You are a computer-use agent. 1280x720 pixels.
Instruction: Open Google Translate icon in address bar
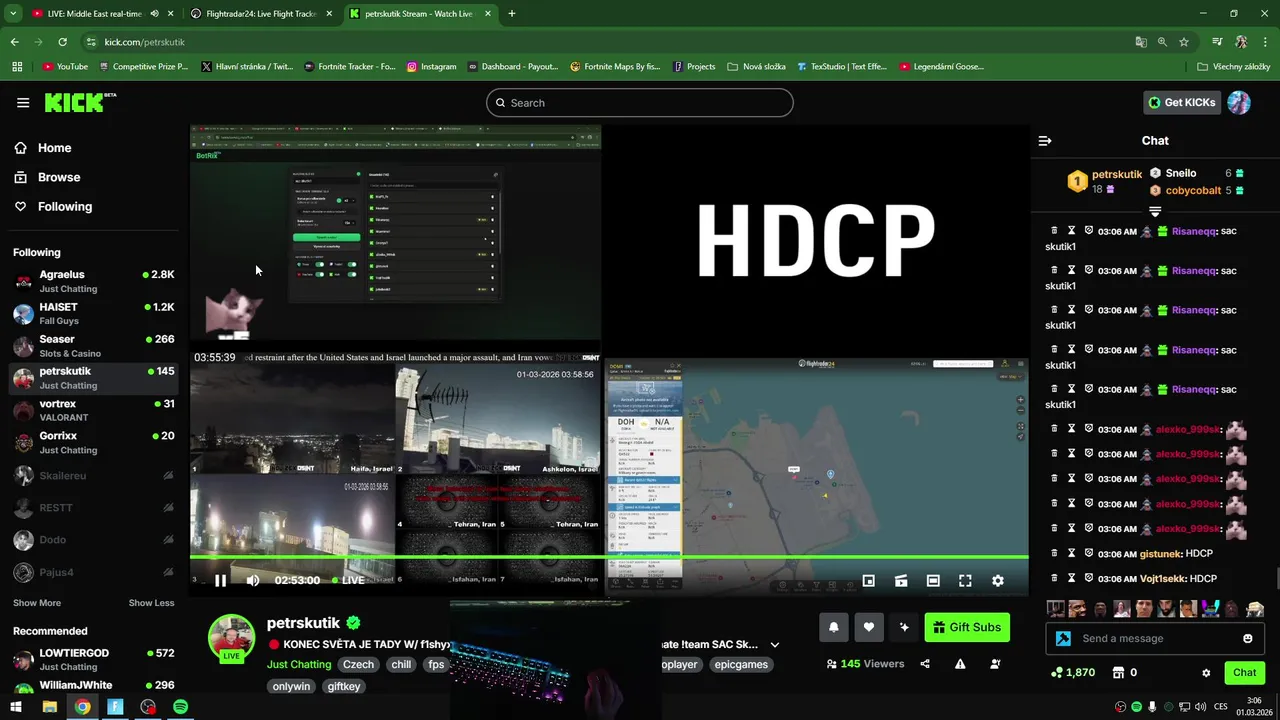point(1141,42)
